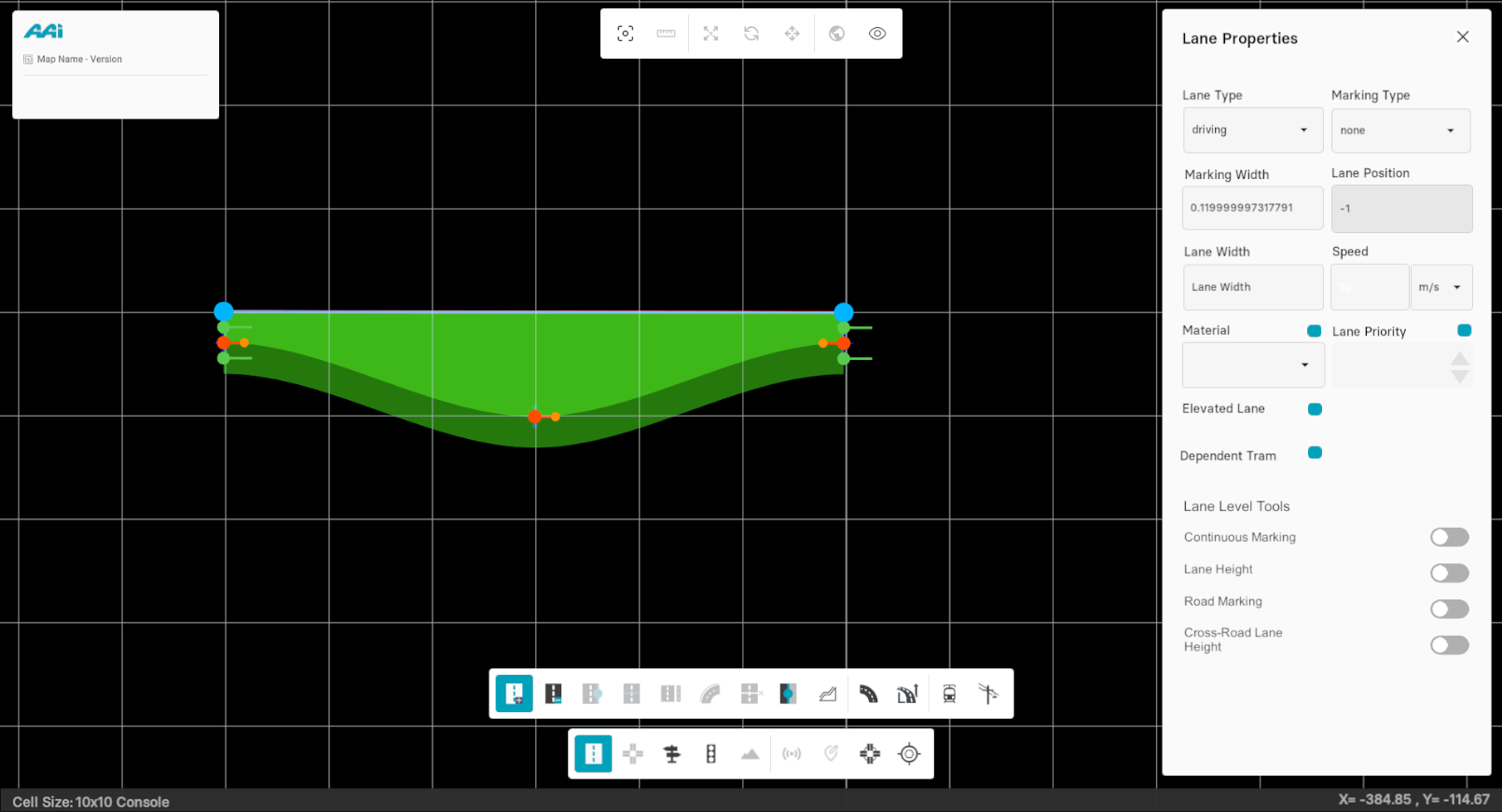1502x812 pixels.
Task: Close the Lane Properties panel
Action: coord(1462,37)
